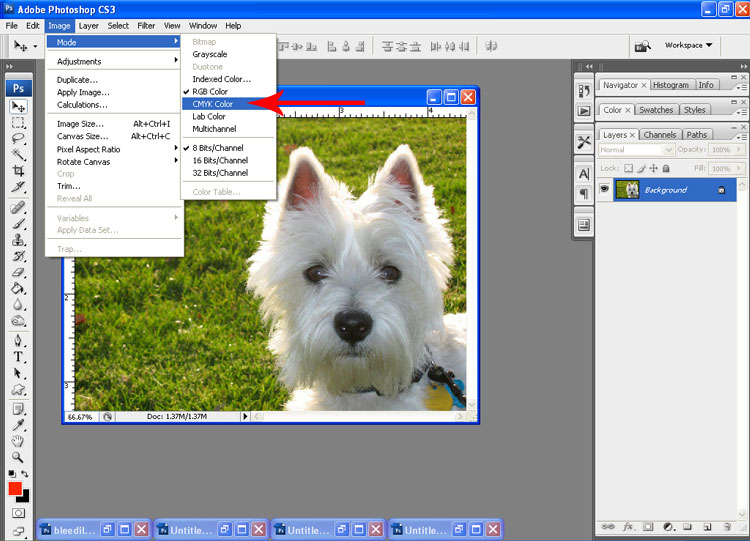Select the Path Selection tool

coord(18,373)
